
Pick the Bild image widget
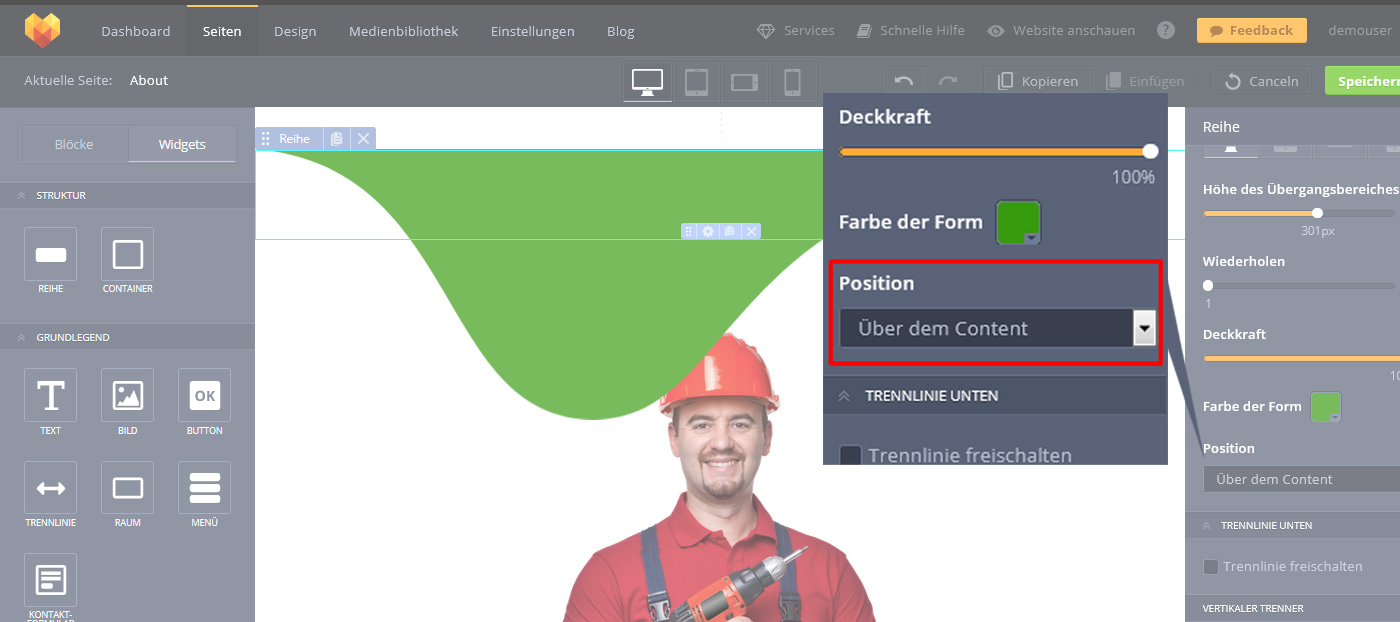coord(127,395)
